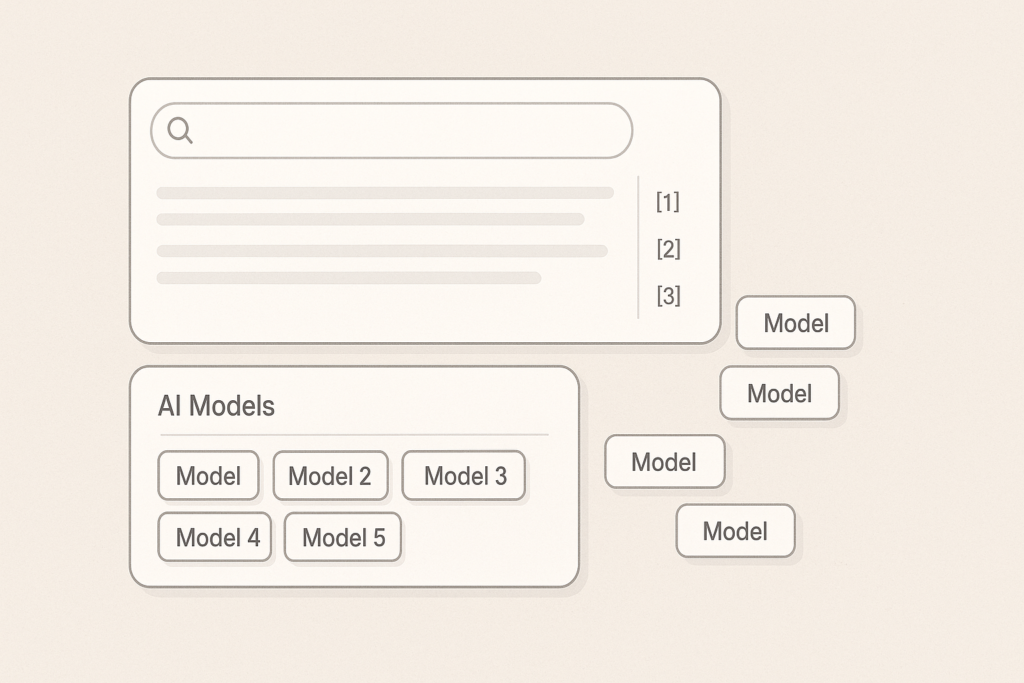Screen dimensions: 1024x683
Task: Click the floating Model chip just below topmost one
Action: pos(780,392)
